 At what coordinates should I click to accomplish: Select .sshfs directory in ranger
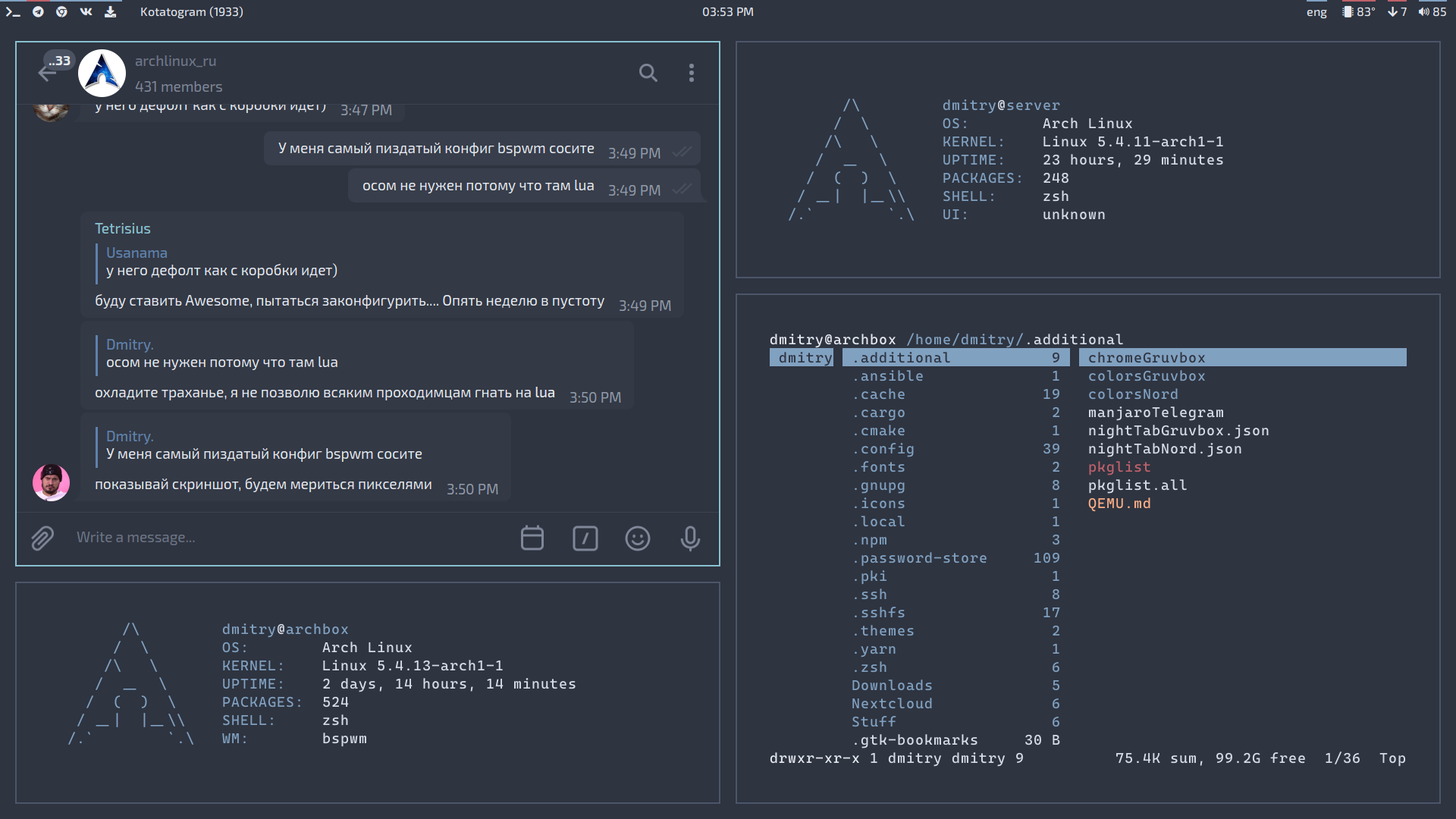955,613
